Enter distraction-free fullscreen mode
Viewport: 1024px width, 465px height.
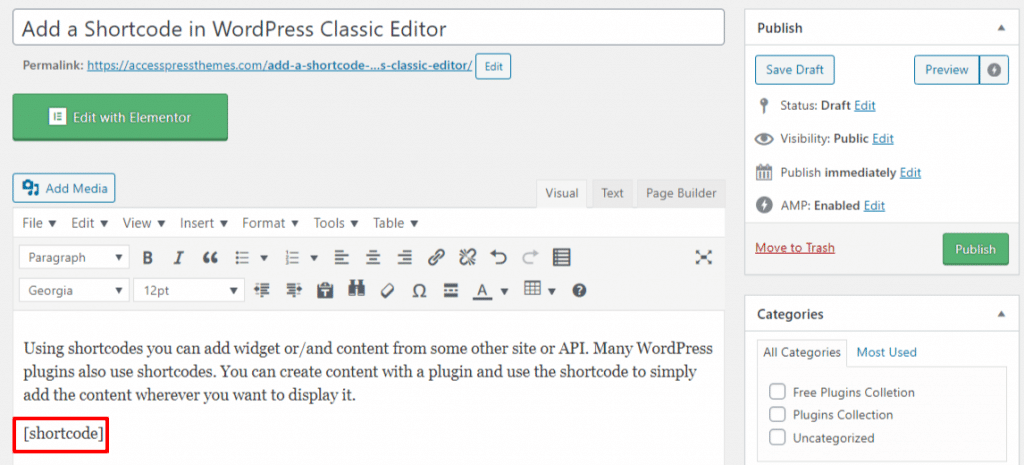(703, 257)
